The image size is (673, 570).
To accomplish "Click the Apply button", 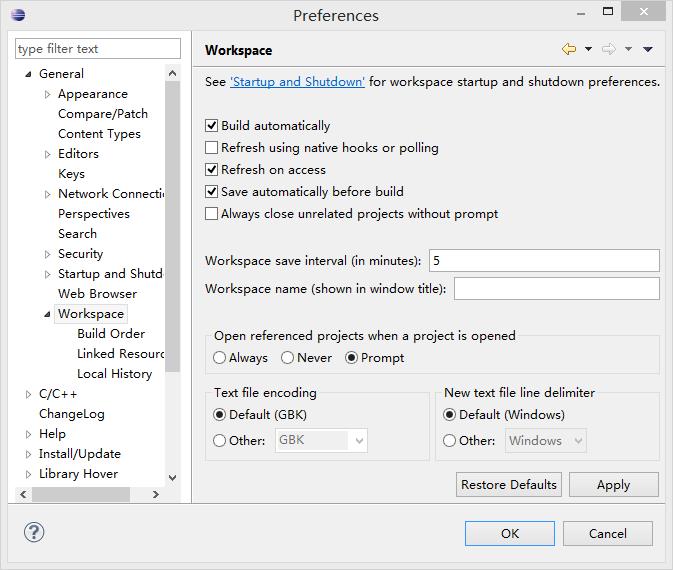I will click(x=614, y=485).
